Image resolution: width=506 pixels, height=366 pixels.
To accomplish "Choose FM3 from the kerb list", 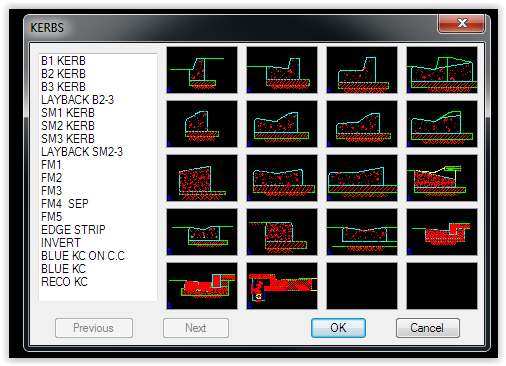I will pos(51,191).
